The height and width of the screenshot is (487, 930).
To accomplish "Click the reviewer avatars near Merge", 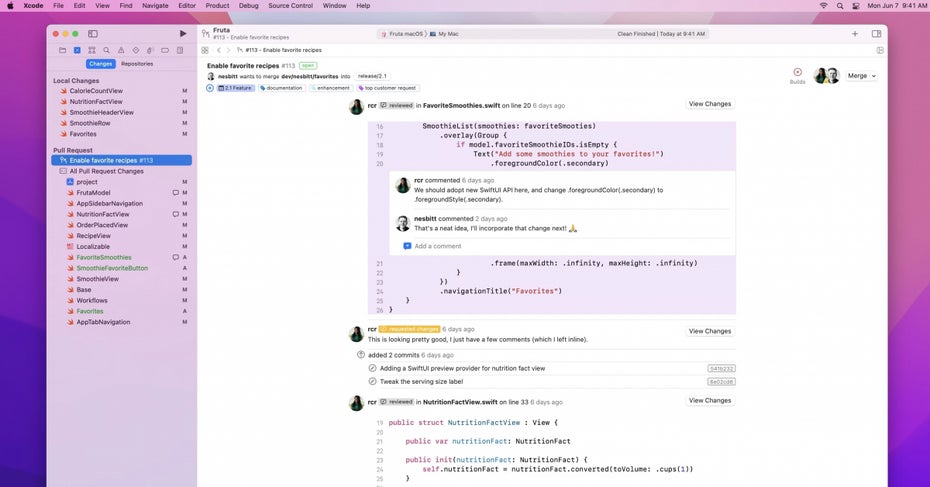I will click(x=827, y=75).
